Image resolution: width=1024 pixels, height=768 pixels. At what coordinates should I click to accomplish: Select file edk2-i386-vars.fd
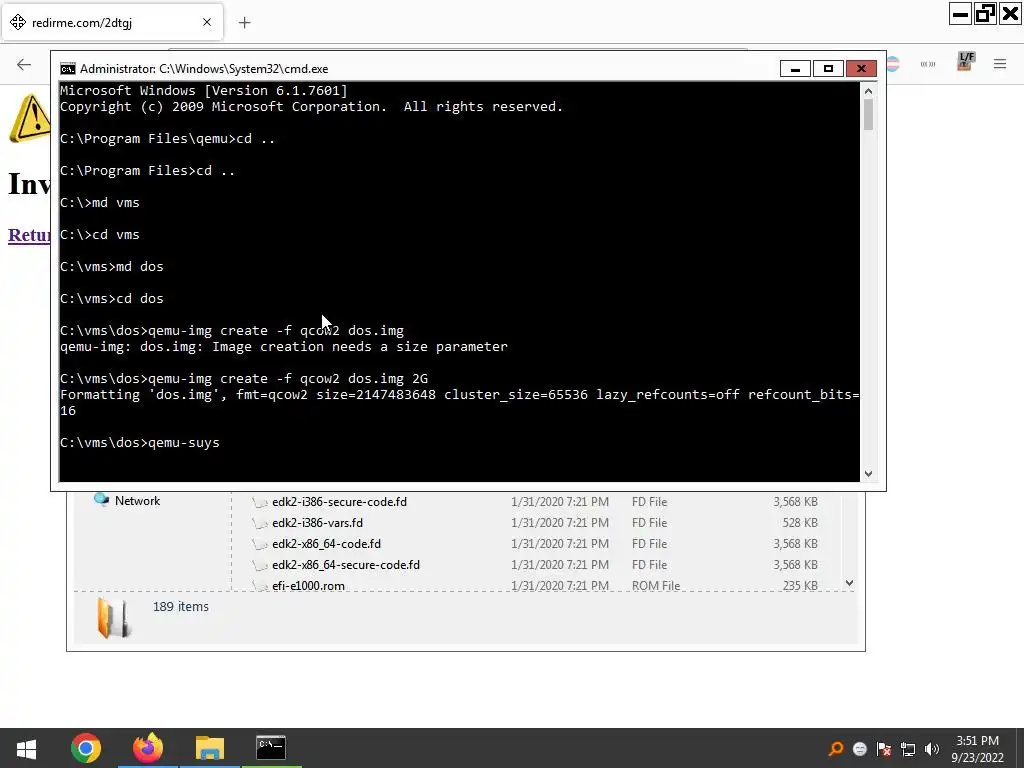[317, 523]
